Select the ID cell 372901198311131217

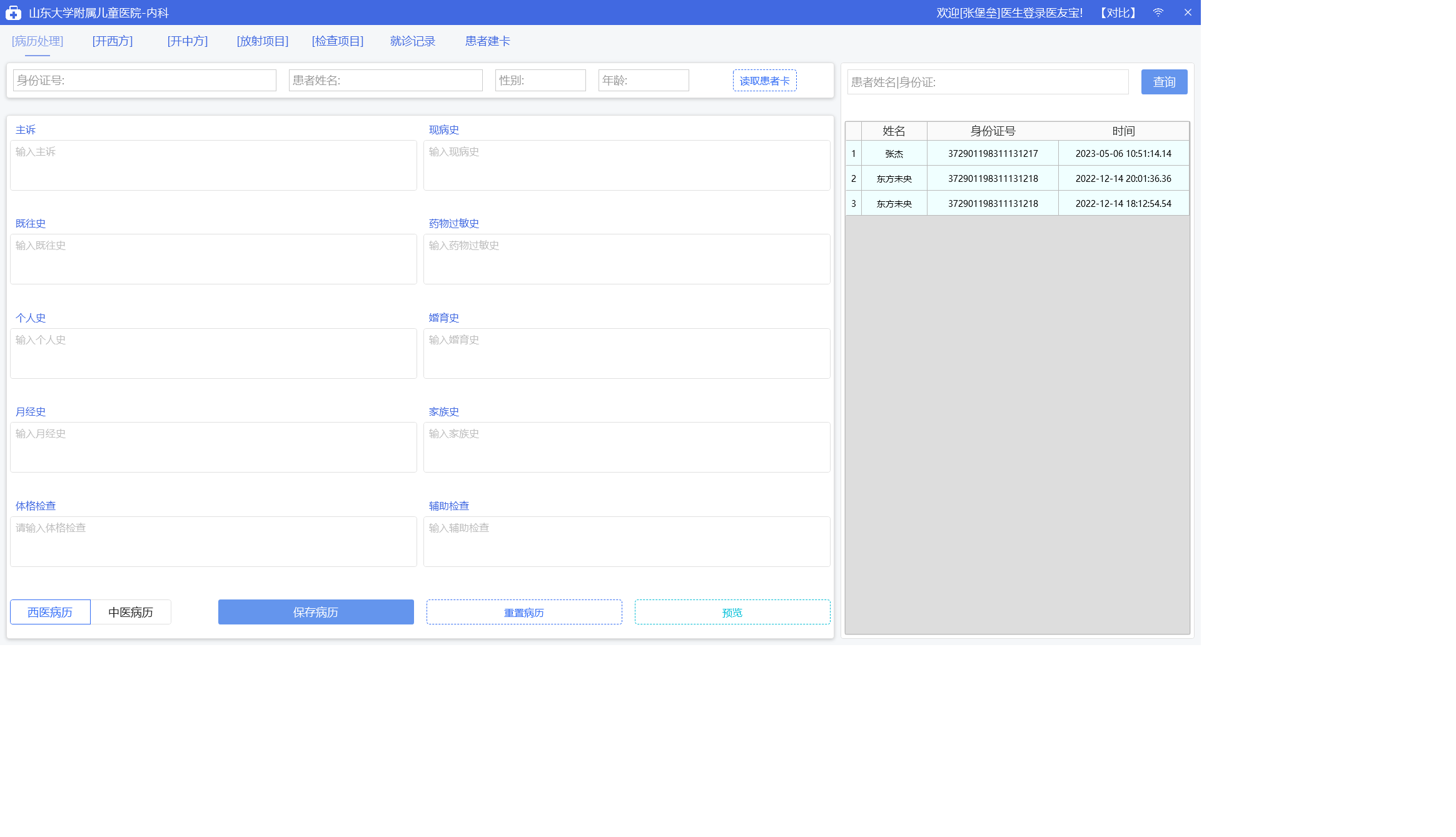tap(993, 154)
